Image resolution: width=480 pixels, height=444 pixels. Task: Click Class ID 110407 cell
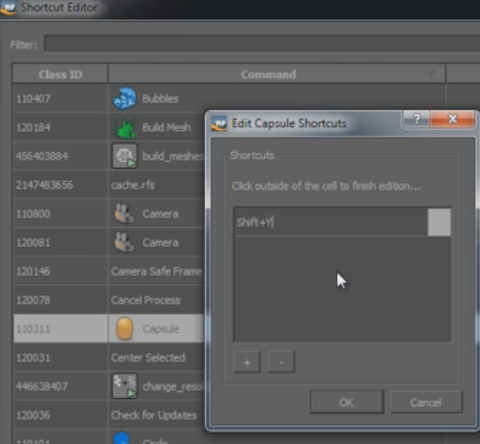point(60,99)
